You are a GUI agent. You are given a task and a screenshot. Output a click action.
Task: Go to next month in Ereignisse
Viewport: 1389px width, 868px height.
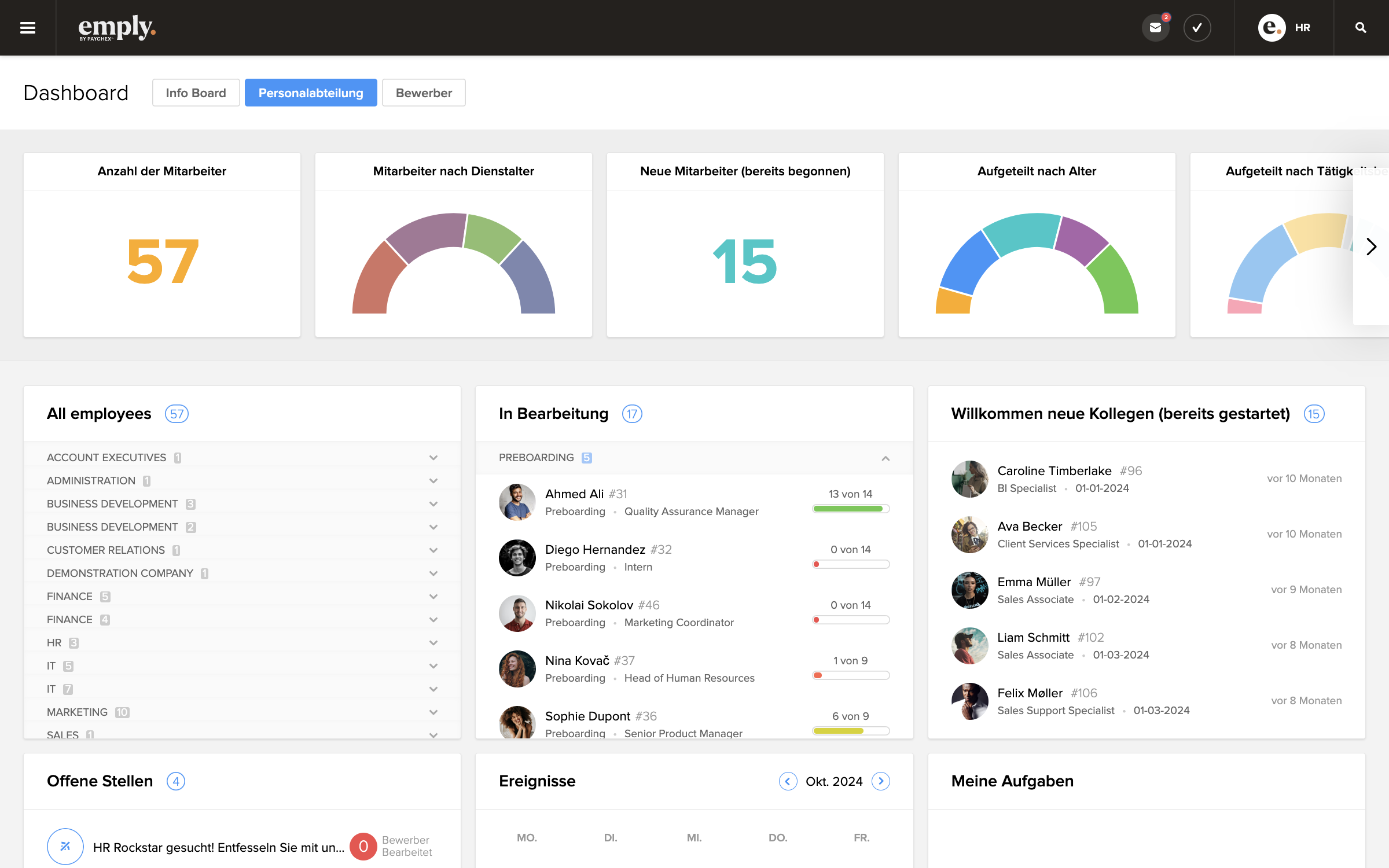click(880, 781)
